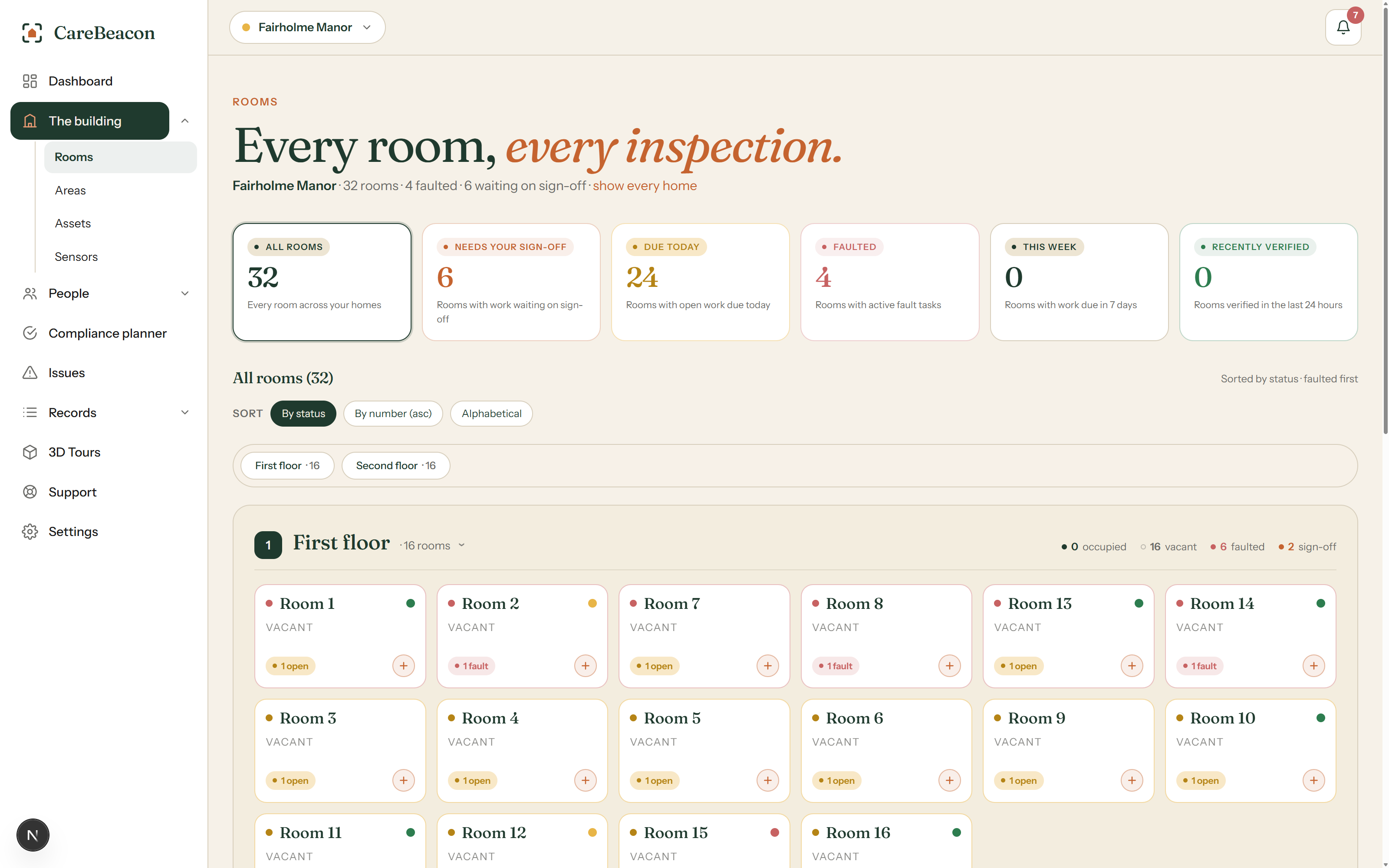This screenshot has width=1389, height=868.
Task: Click the 2 sign-off floor stat
Action: 1307,547
